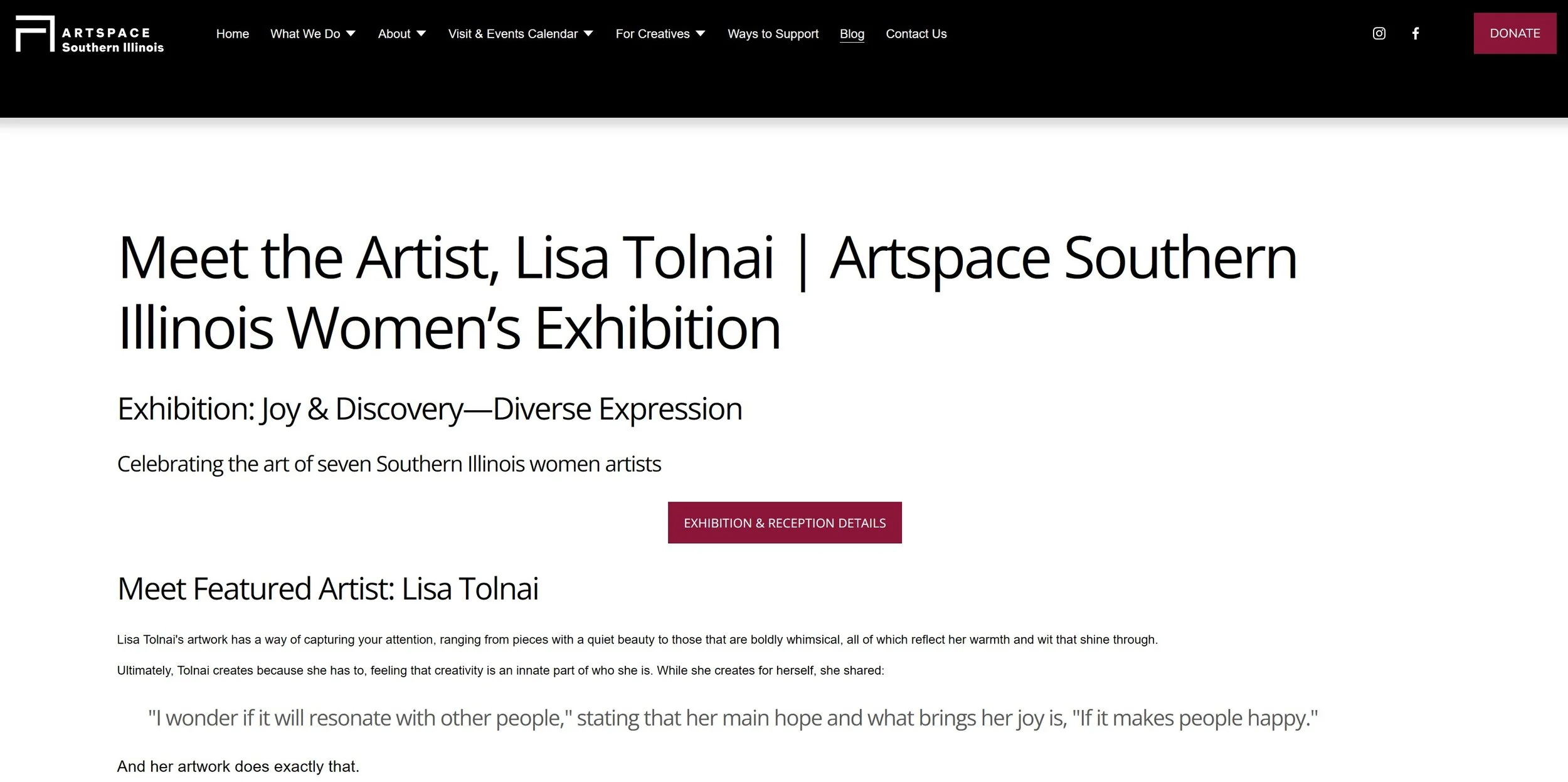Click the Meet Featured Artist heading
Viewport: 1568px width, 782px height.
[x=328, y=589]
